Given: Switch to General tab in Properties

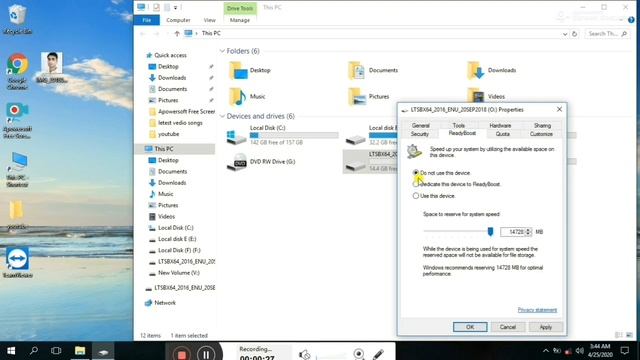Looking at the screenshot, I should click(x=420, y=126).
